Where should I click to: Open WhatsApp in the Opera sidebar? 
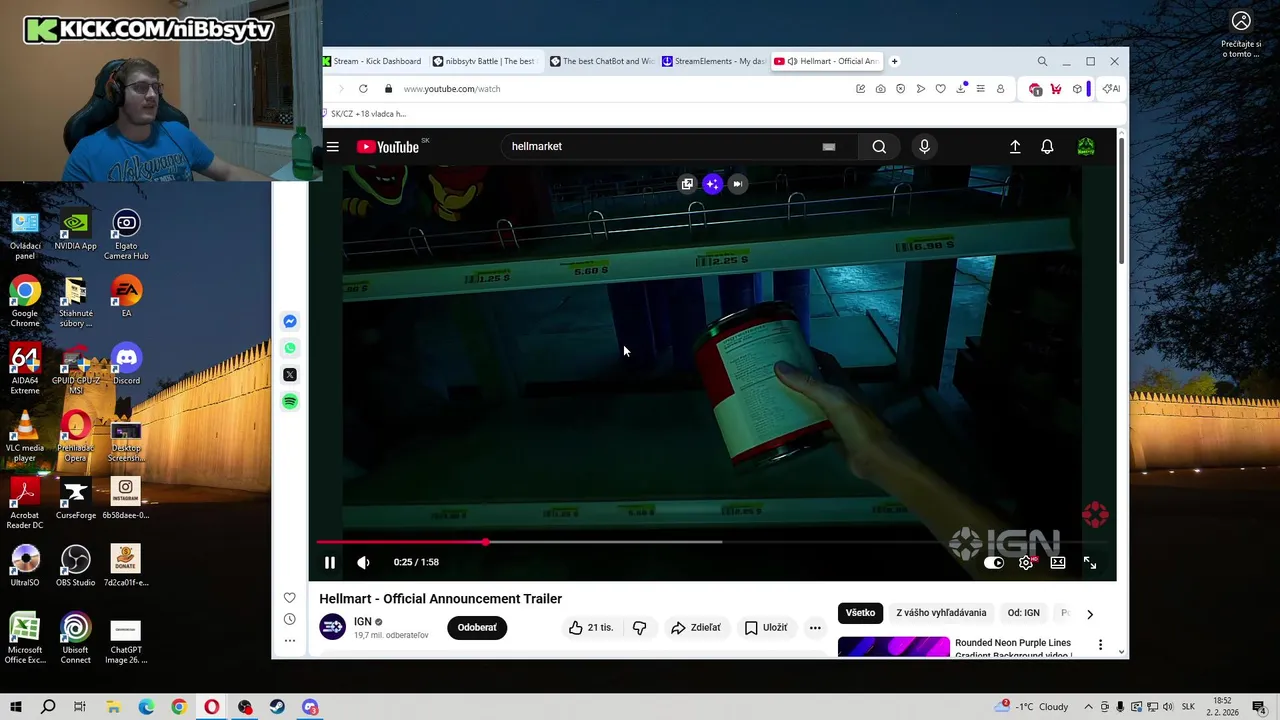(290, 348)
